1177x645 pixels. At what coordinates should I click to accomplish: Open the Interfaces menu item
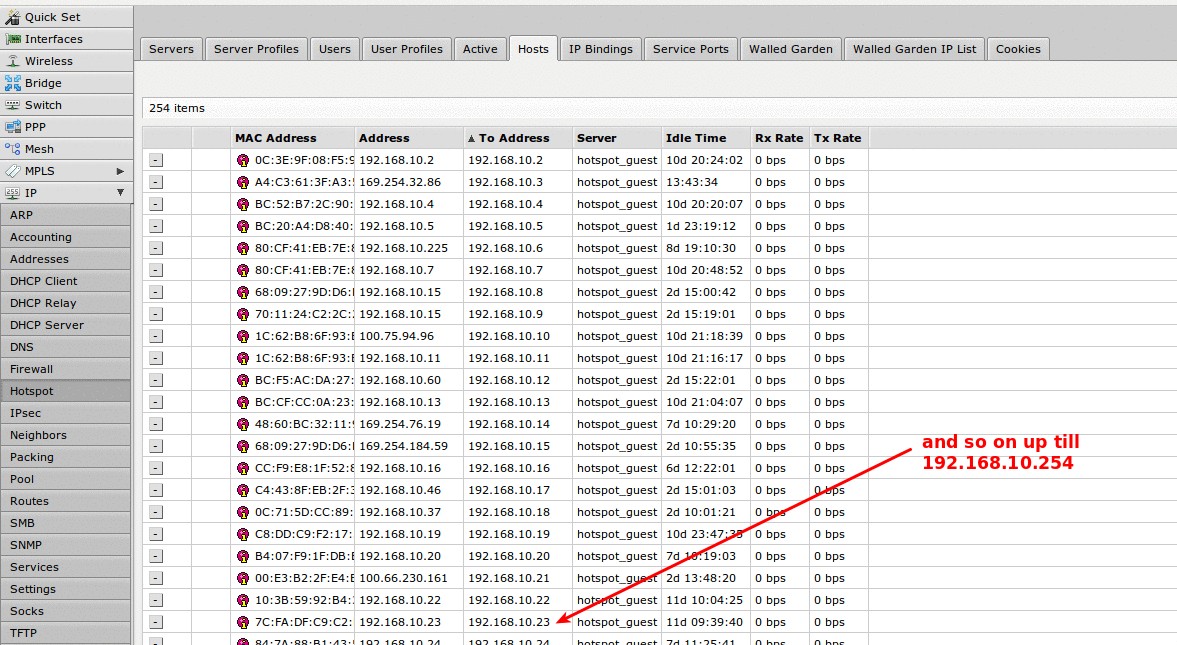(x=66, y=39)
